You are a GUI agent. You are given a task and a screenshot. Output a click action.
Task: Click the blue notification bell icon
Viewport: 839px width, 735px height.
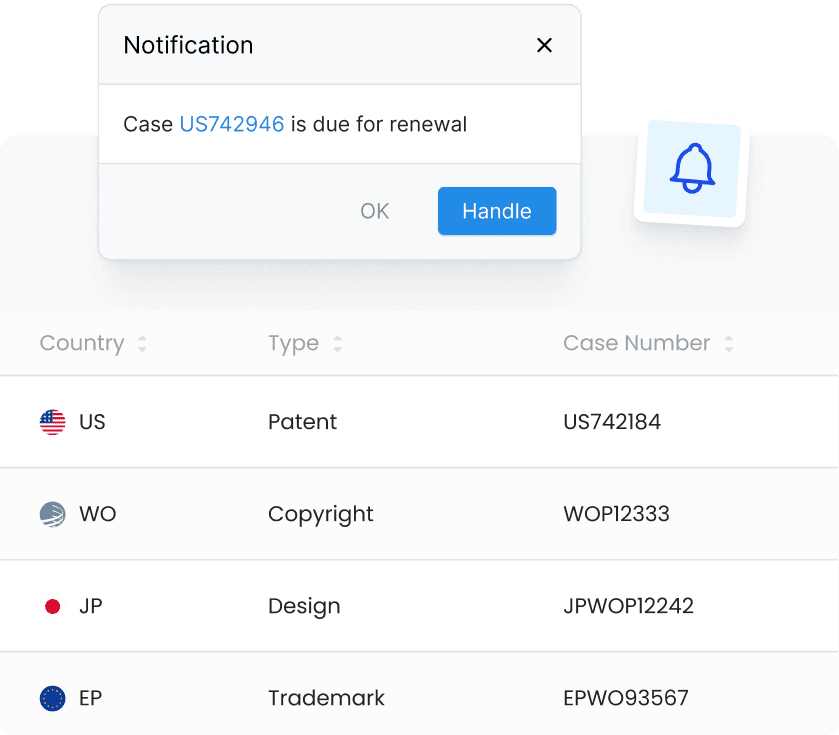tap(692, 169)
